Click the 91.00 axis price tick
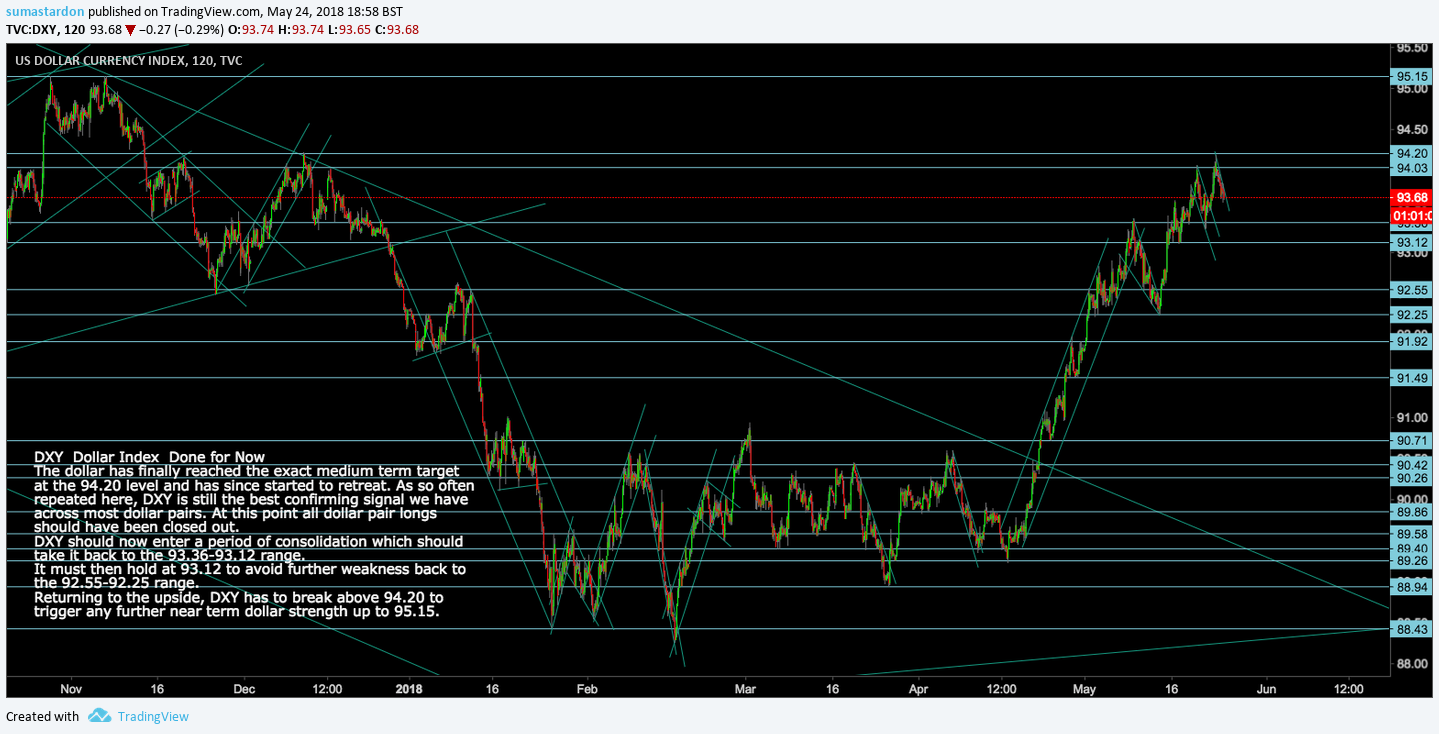This screenshot has width=1439, height=734. click(1412, 417)
